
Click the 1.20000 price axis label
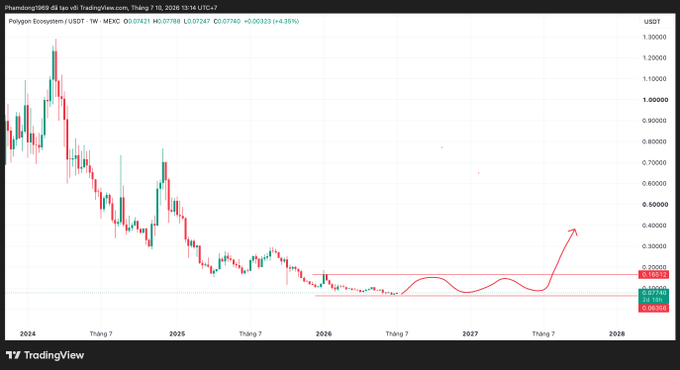654,58
